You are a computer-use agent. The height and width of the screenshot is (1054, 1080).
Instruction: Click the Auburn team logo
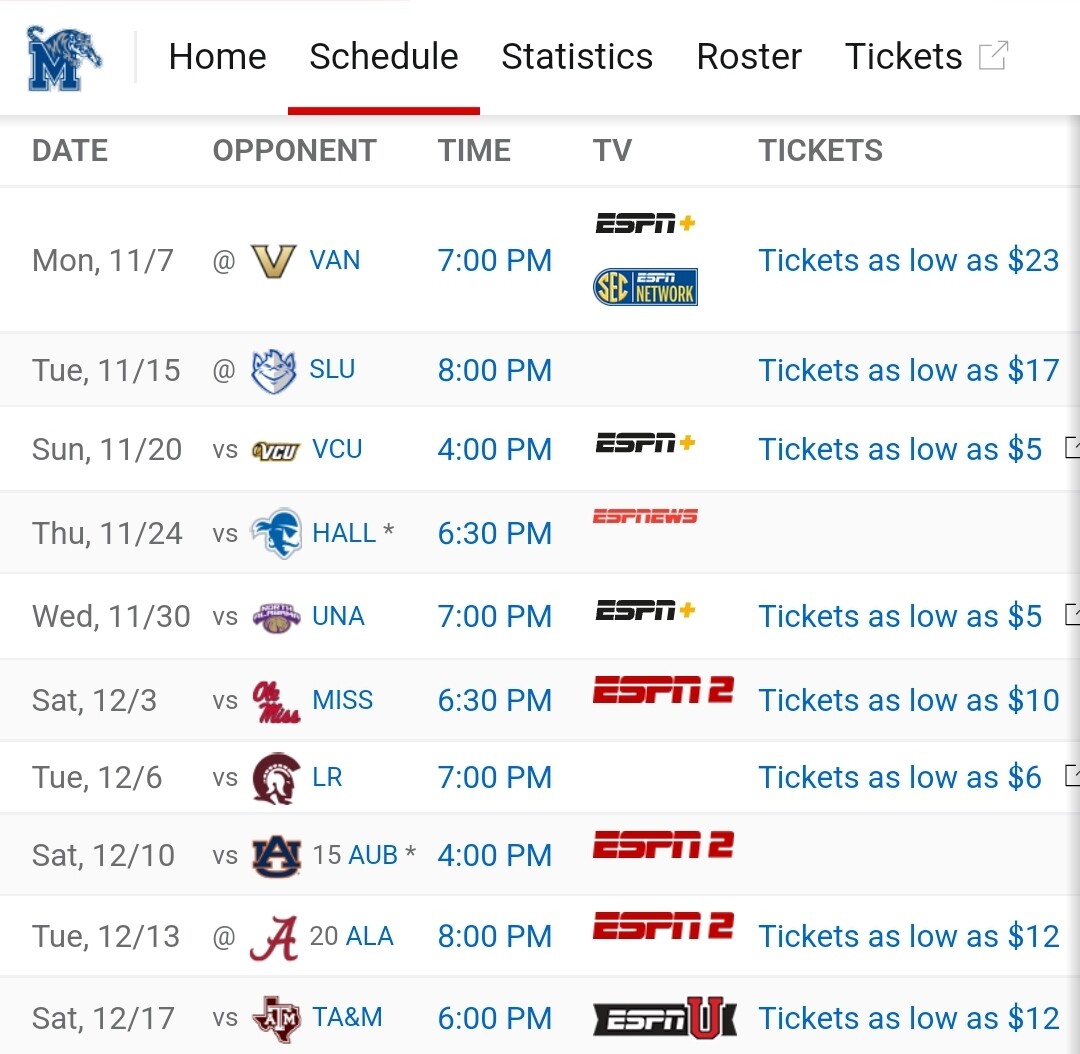click(x=276, y=856)
